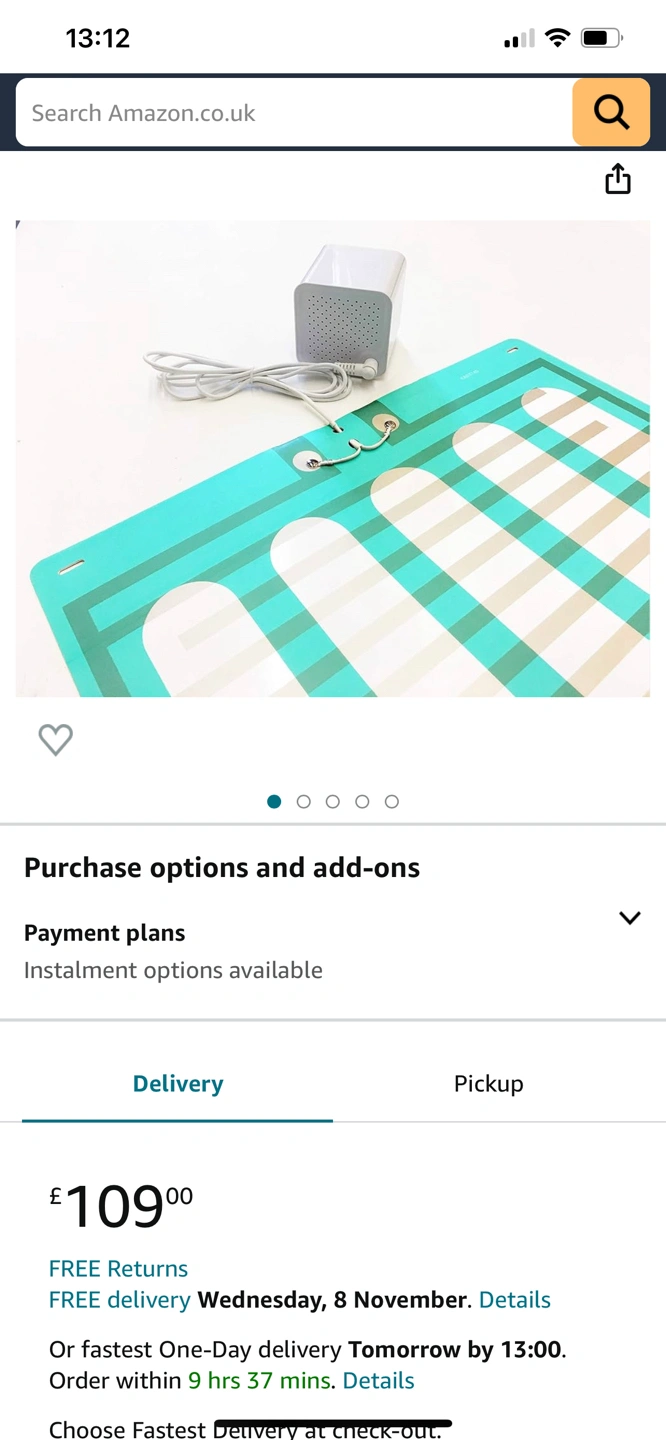The width and height of the screenshot is (666, 1440).
Task: Open Details link after Wednesday delivery date
Action: click(x=515, y=1300)
